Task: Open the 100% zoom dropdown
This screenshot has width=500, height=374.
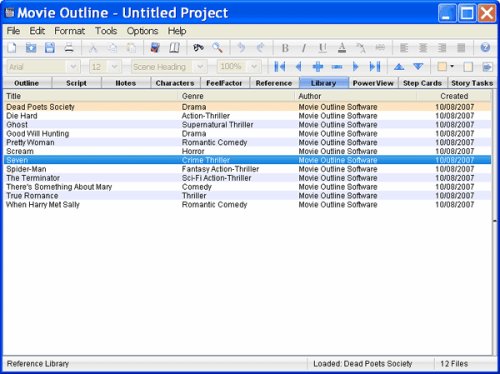Action: click(x=254, y=67)
